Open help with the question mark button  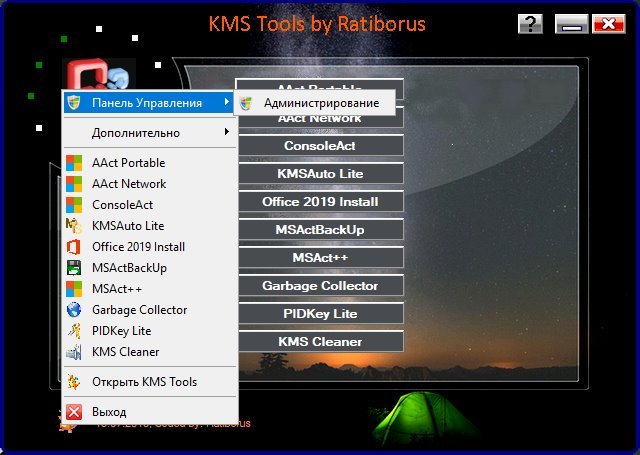point(530,24)
